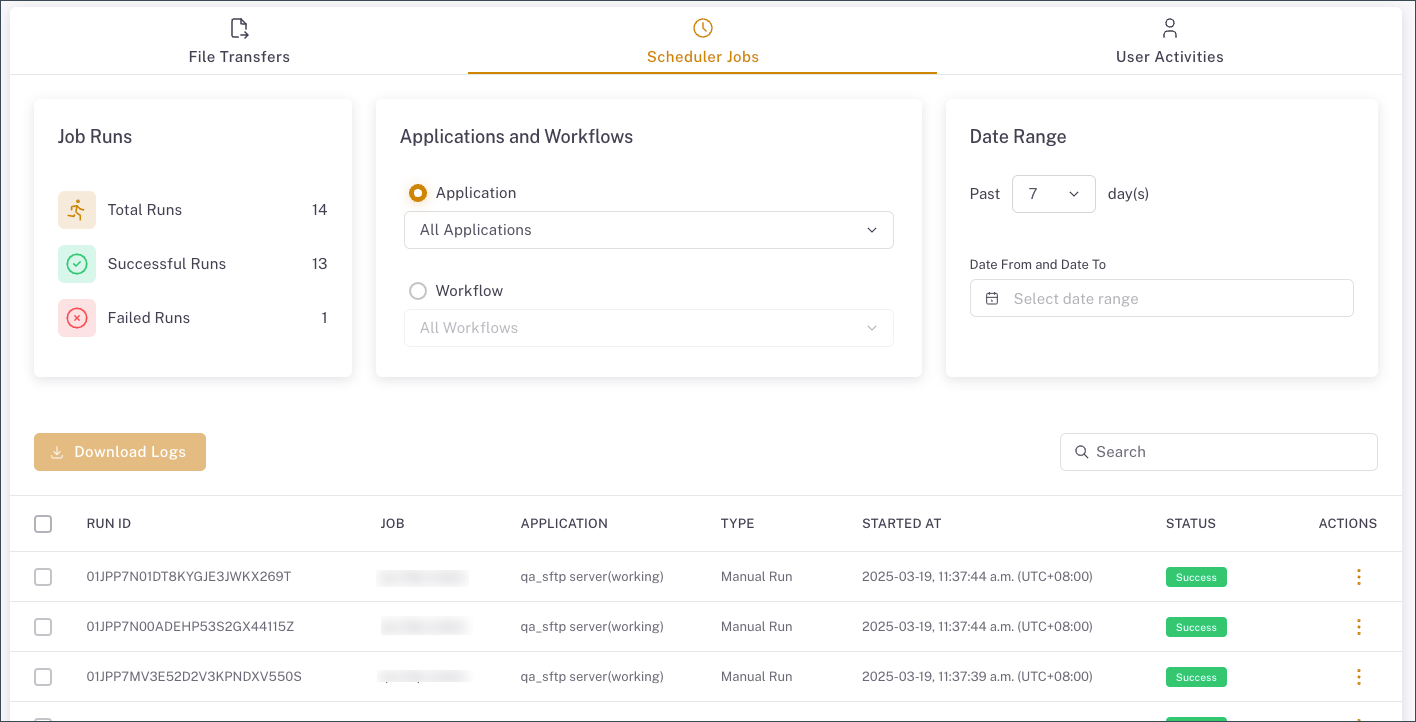Click the timestamp 2025-03-19, 11:37:39 a.m.
The height and width of the screenshot is (722, 1416).
pyautogui.click(x=977, y=677)
